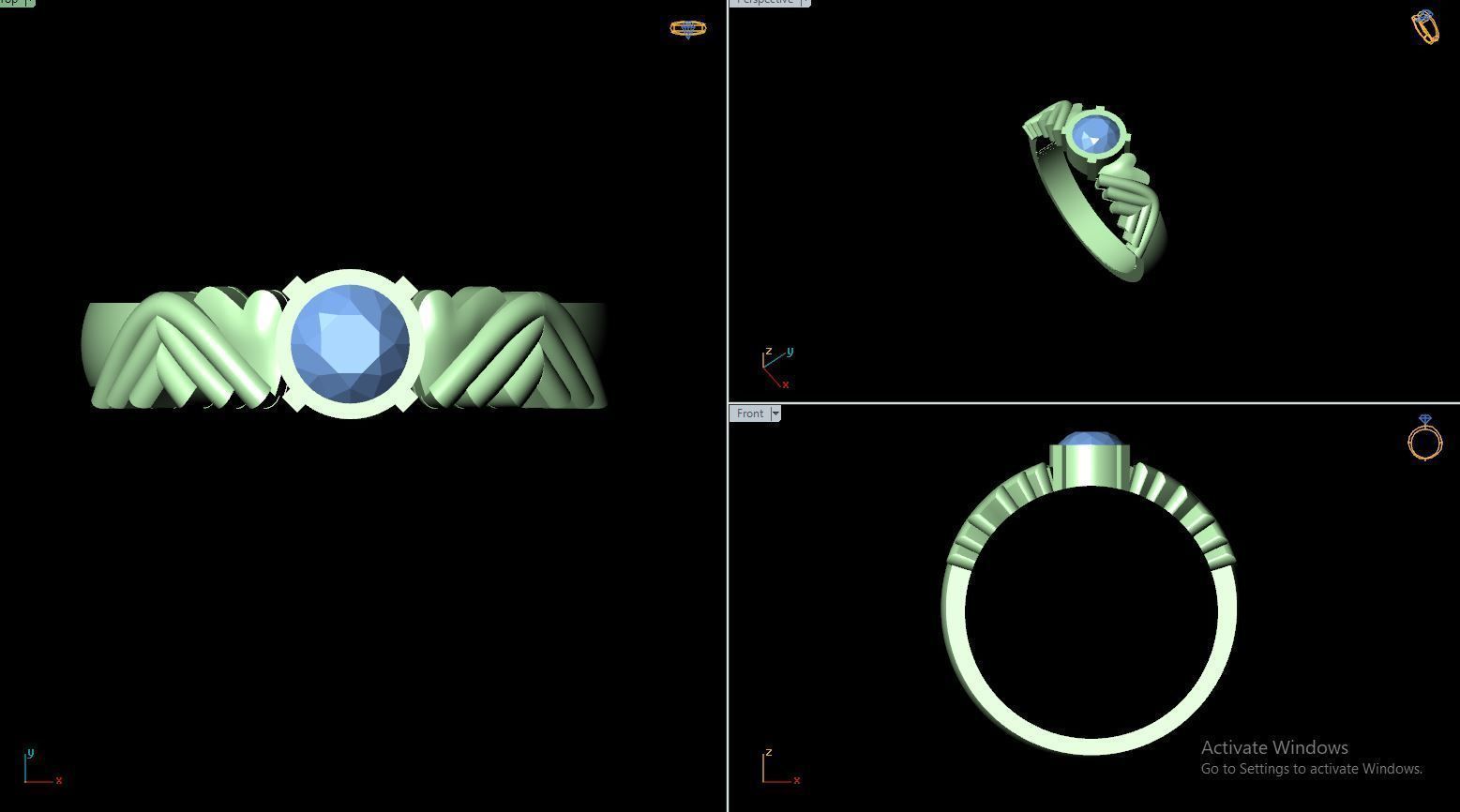Click the ring thumbnail icon in Top viewport corner
Screen dimensions: 1460x812
pyautogui.click(x=688, y=29)
